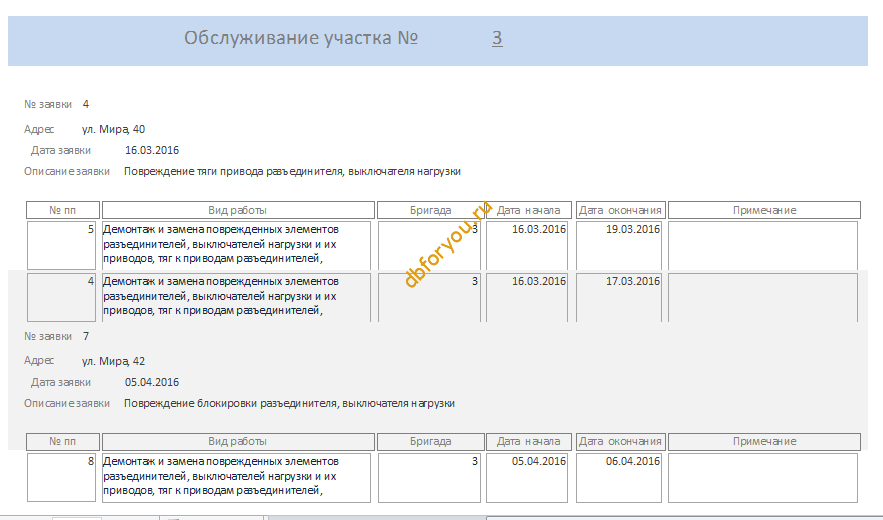The image size is (883, 520).
Task: Click the empty Примечание field in row 5
Action: coord(763,245)
